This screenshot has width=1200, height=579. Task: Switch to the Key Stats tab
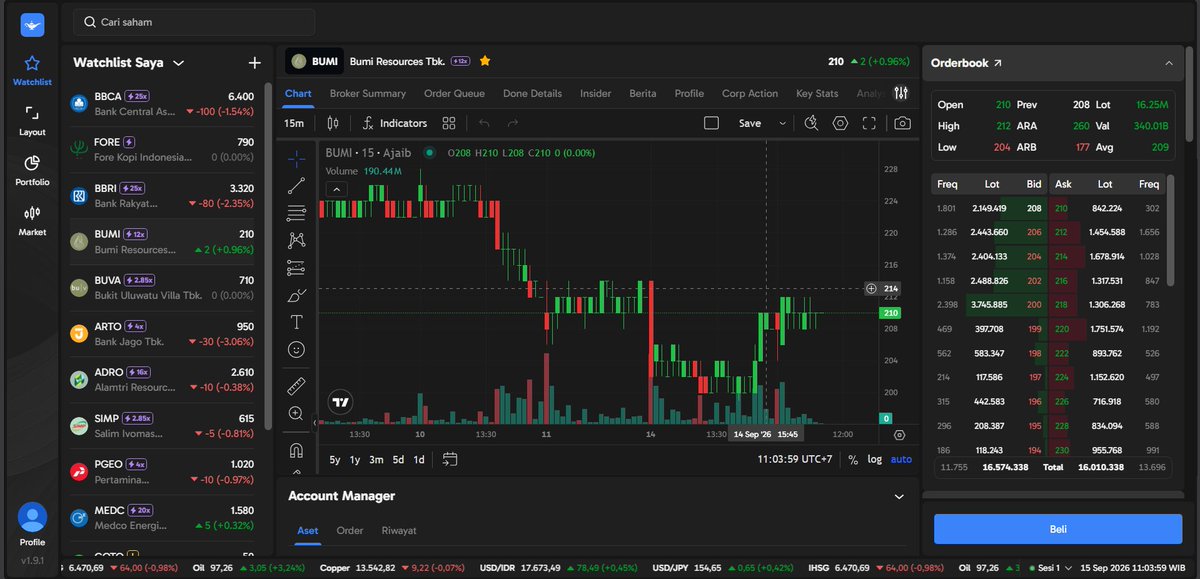tap(817, 93)
